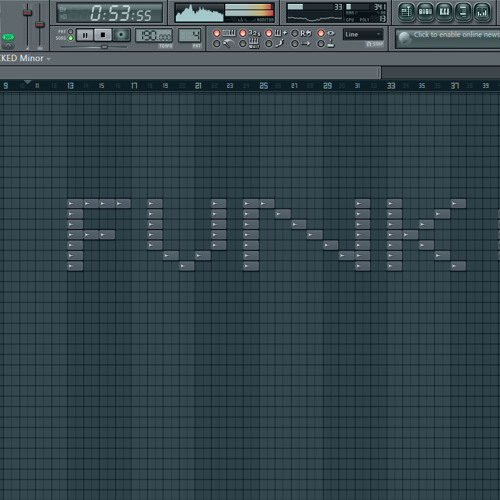The width and height of the screenshot is (500, 500).
Task: Click the green button below the faders
Action: click(x=8, y=37)
